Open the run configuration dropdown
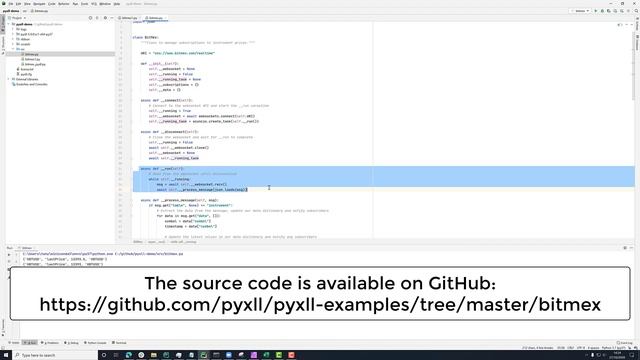 coord(580,11)
